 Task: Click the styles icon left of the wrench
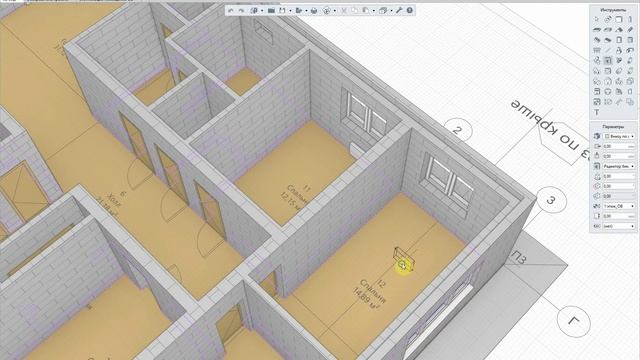[x=383, y=11]
